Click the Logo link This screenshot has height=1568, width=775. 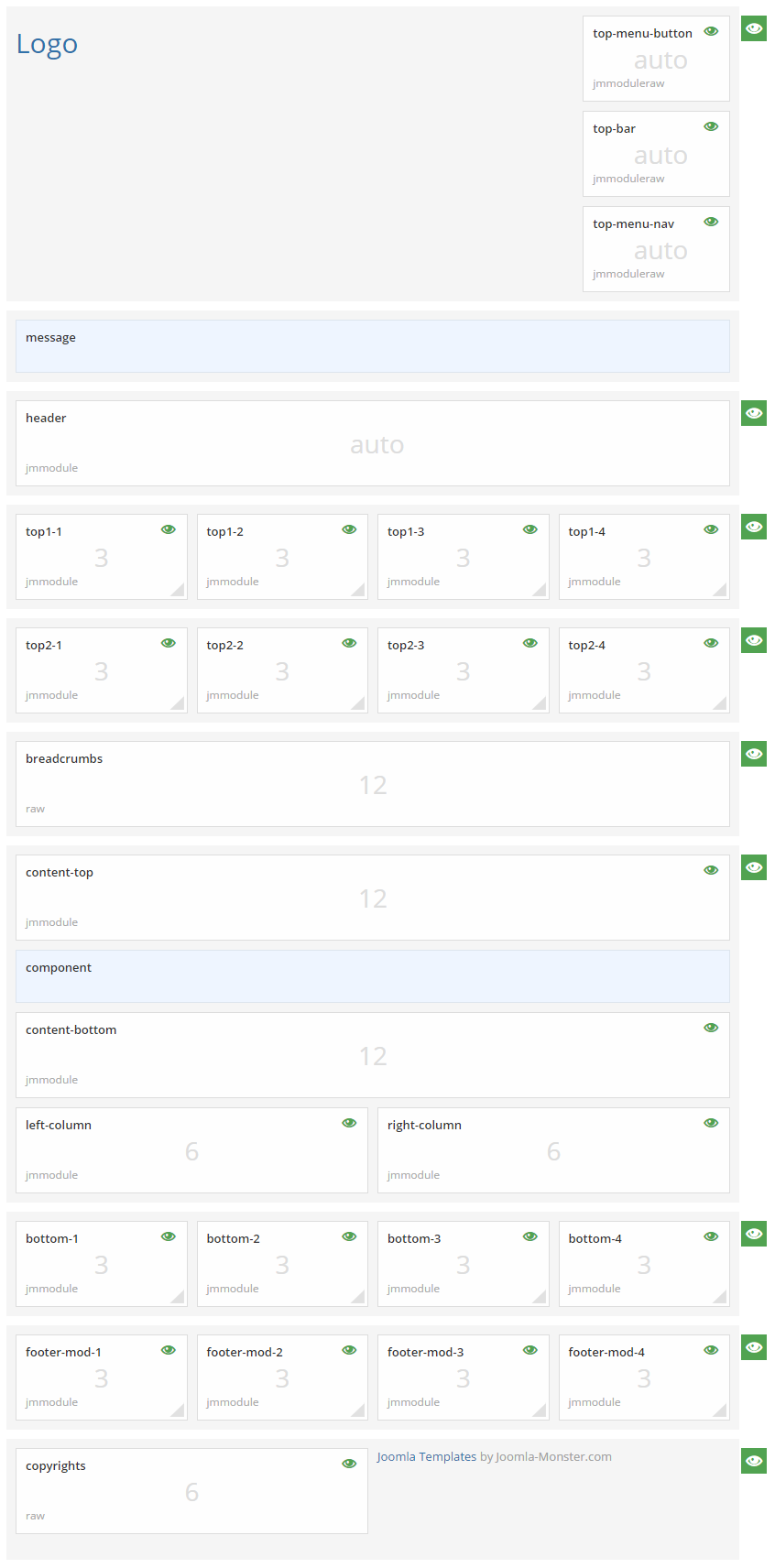47,44
